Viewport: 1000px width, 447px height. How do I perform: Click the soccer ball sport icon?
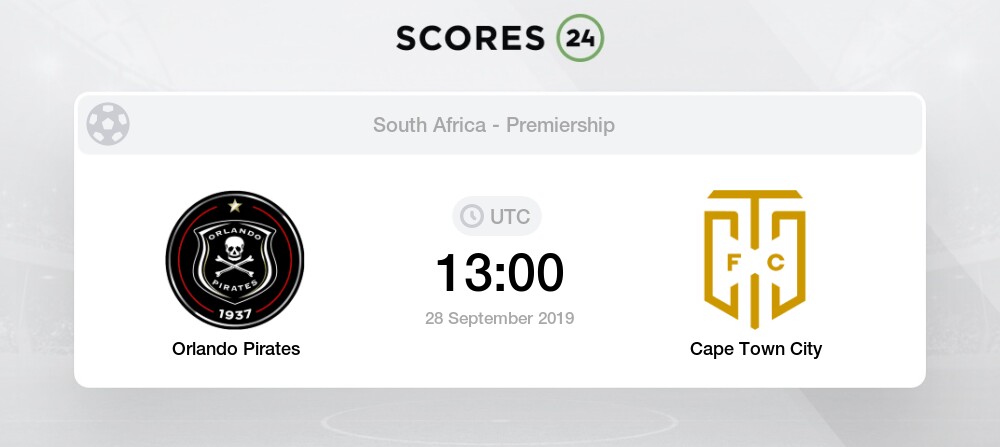click(108, 124)
